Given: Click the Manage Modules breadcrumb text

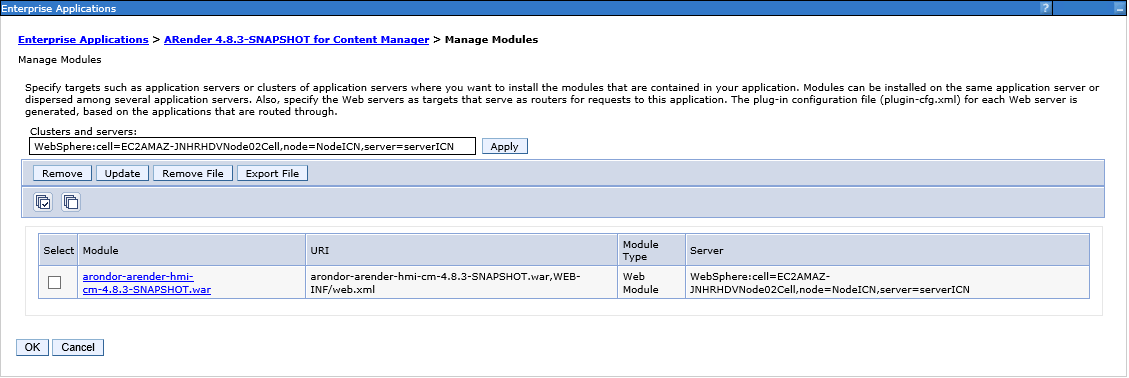Looking at the screenshot, I should (x=491, y=40).
